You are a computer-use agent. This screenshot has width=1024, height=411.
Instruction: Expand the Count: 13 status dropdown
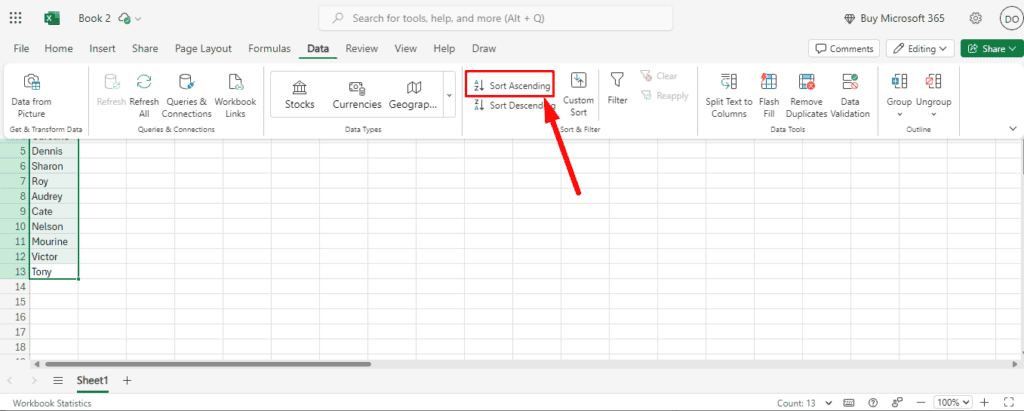click(x=829, y=403)
